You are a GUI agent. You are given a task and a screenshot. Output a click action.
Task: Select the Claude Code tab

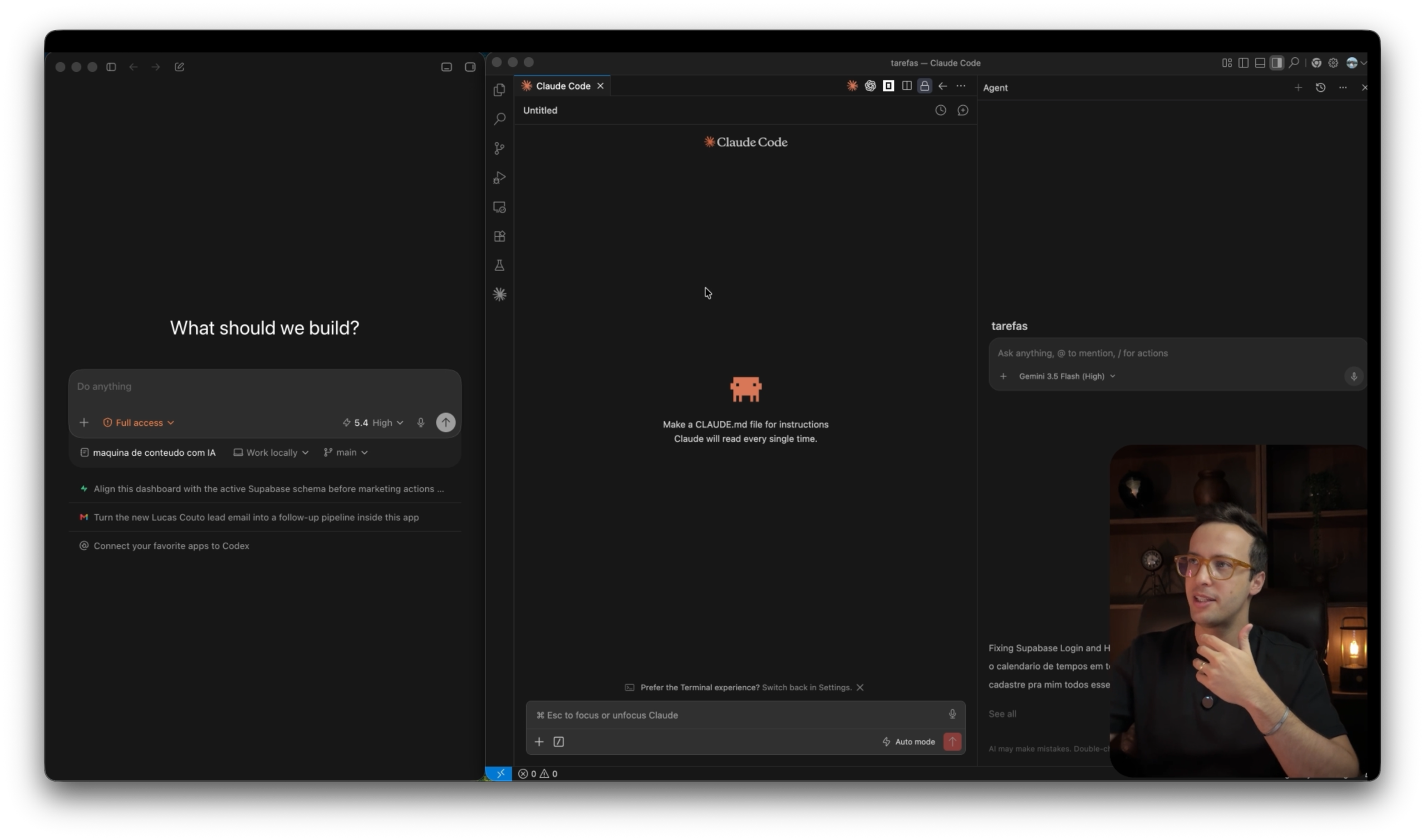coord(563,86)
